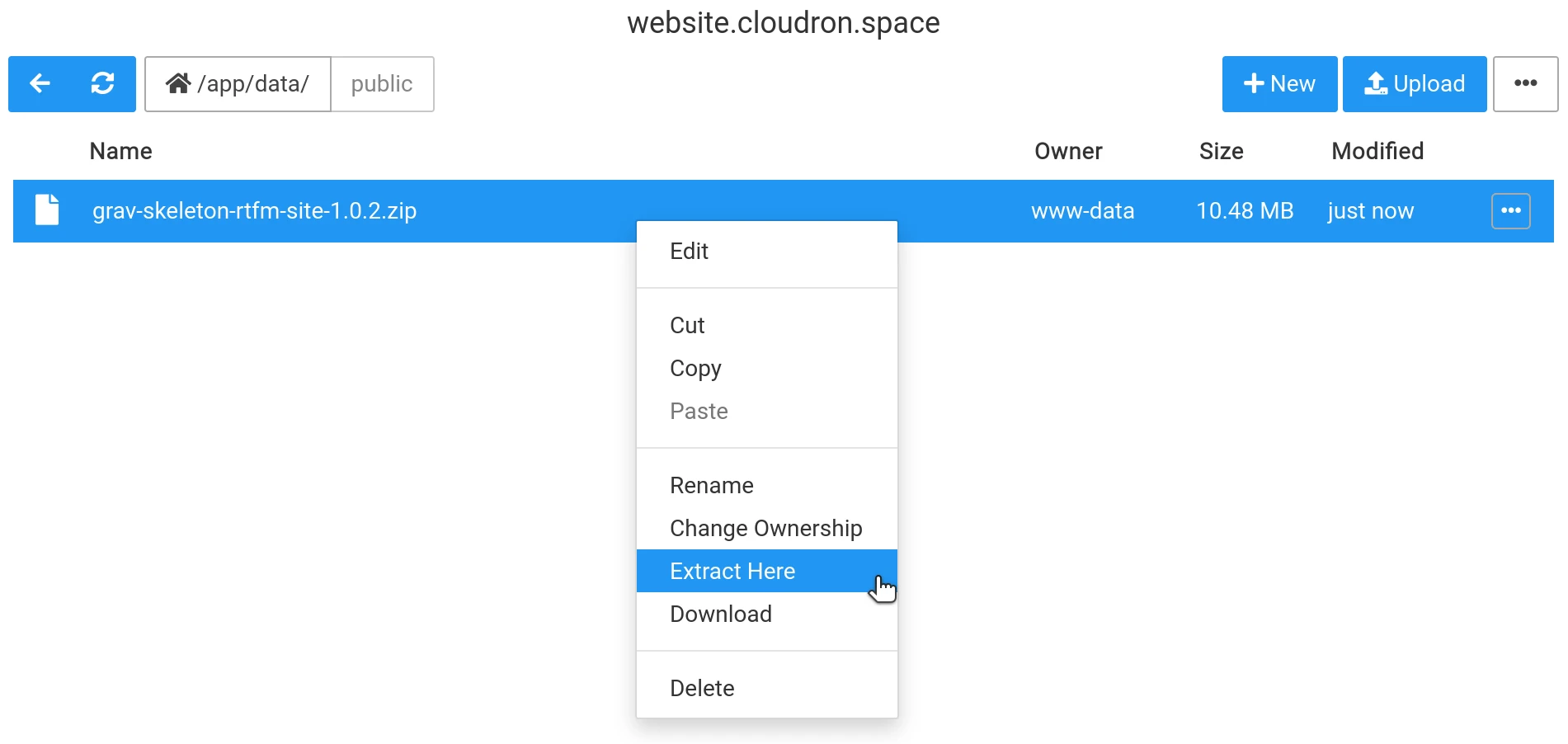1568x744 pixels.
Task: Go to the /app/data/ home folder
Action: point(238,83)
